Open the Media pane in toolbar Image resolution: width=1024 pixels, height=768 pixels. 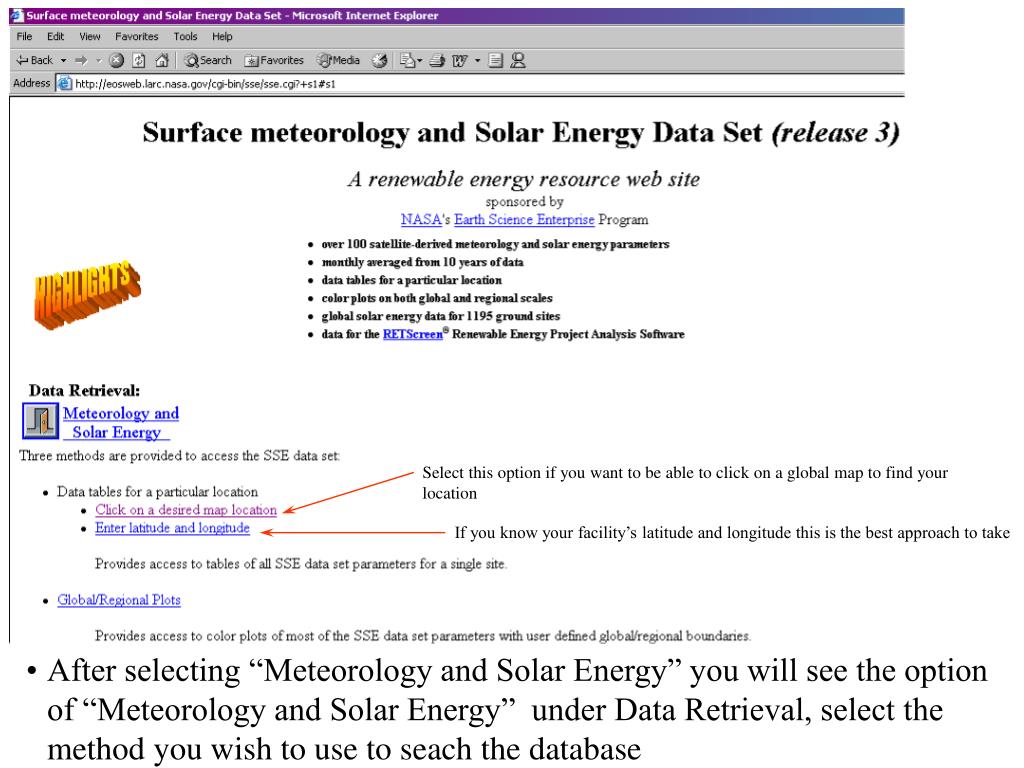pyautogui.click(x=338, y=61)
